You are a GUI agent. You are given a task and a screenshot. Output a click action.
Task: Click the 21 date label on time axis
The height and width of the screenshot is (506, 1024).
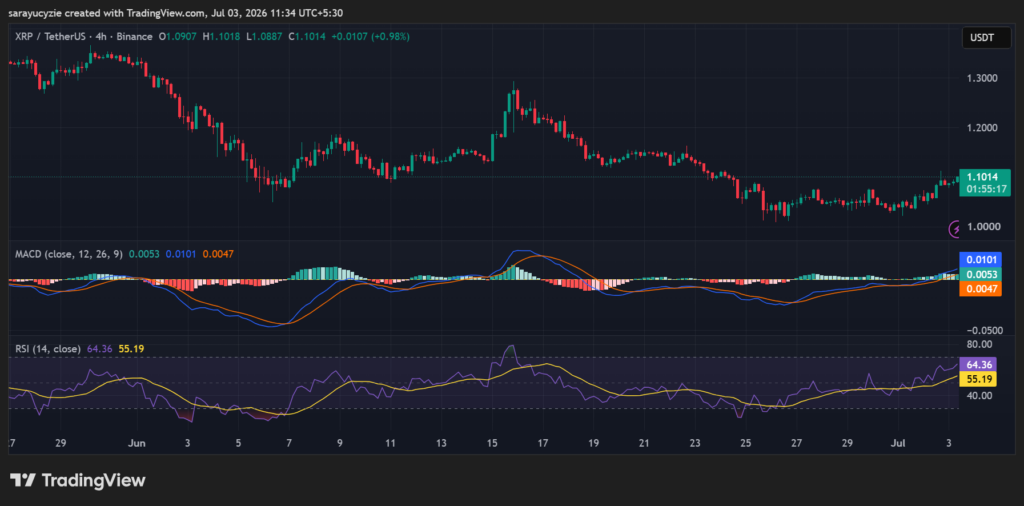[644, 443]
